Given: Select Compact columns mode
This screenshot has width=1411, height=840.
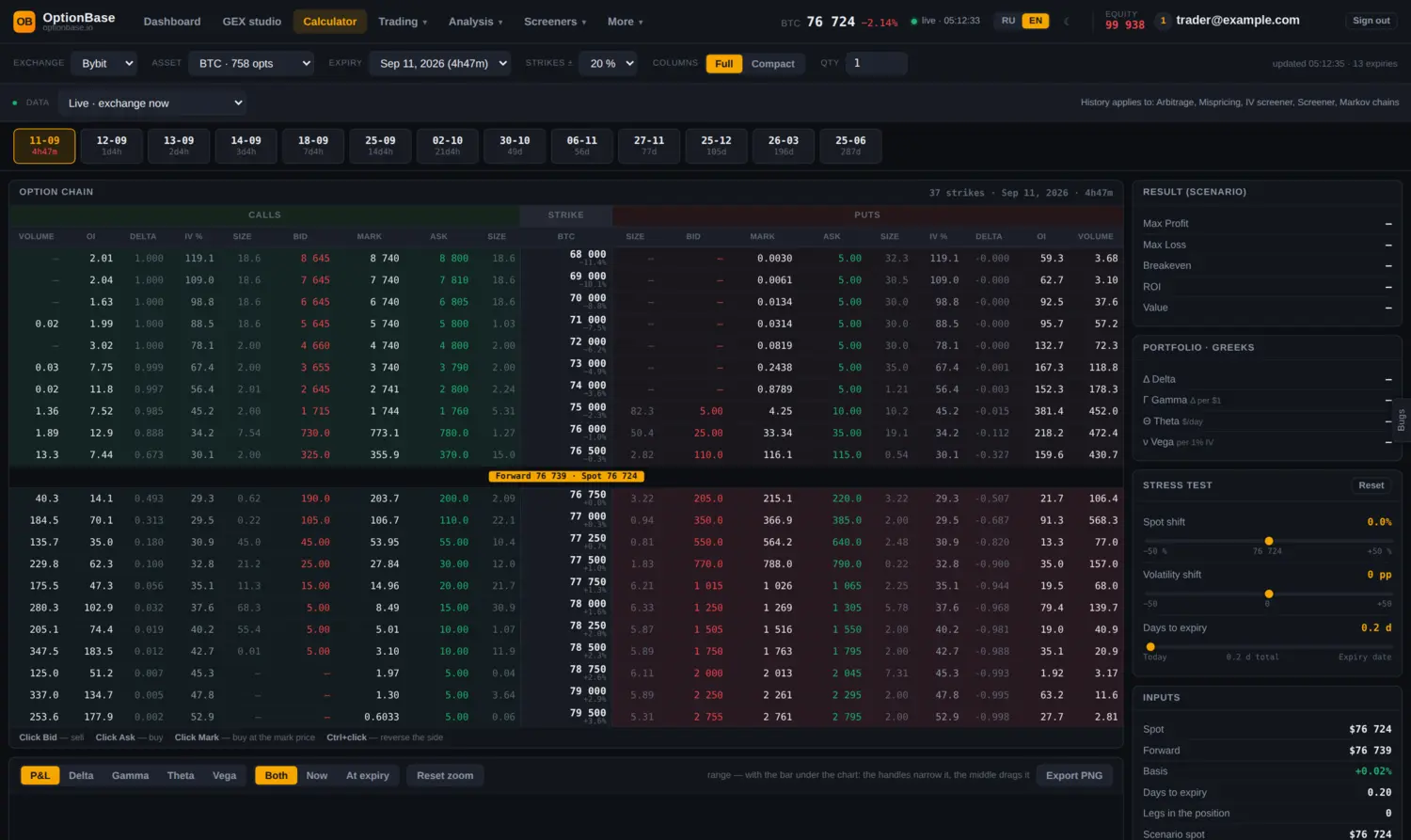Looking at the screenshot, I should (773, 64).
